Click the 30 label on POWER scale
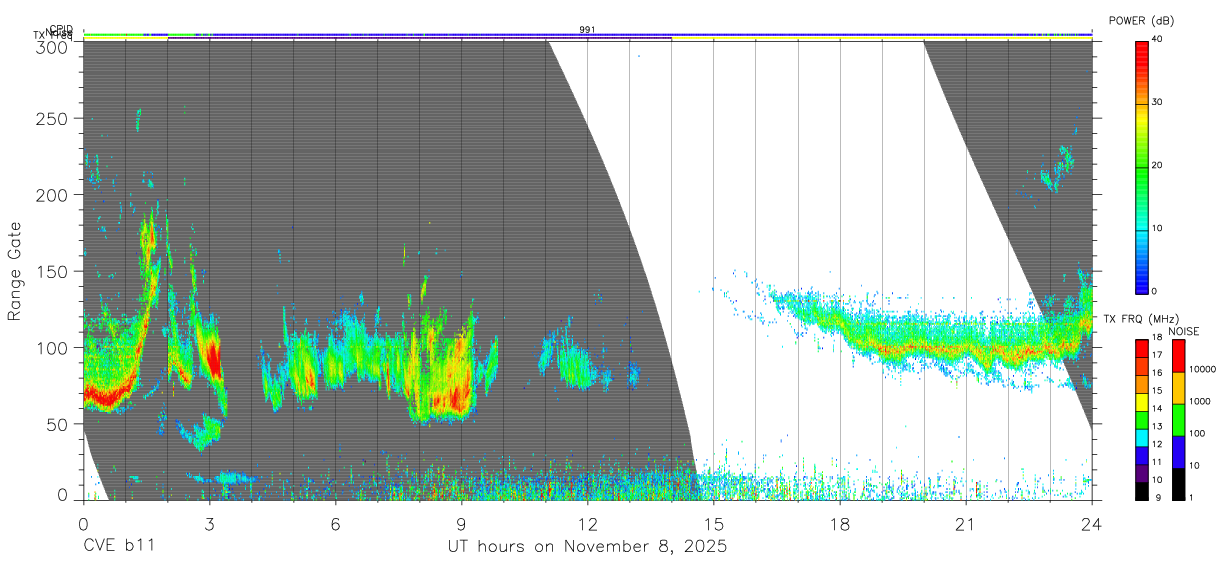Image resolution: width=1228 pixels, height=567 pixels. (x=1158, y=103)
